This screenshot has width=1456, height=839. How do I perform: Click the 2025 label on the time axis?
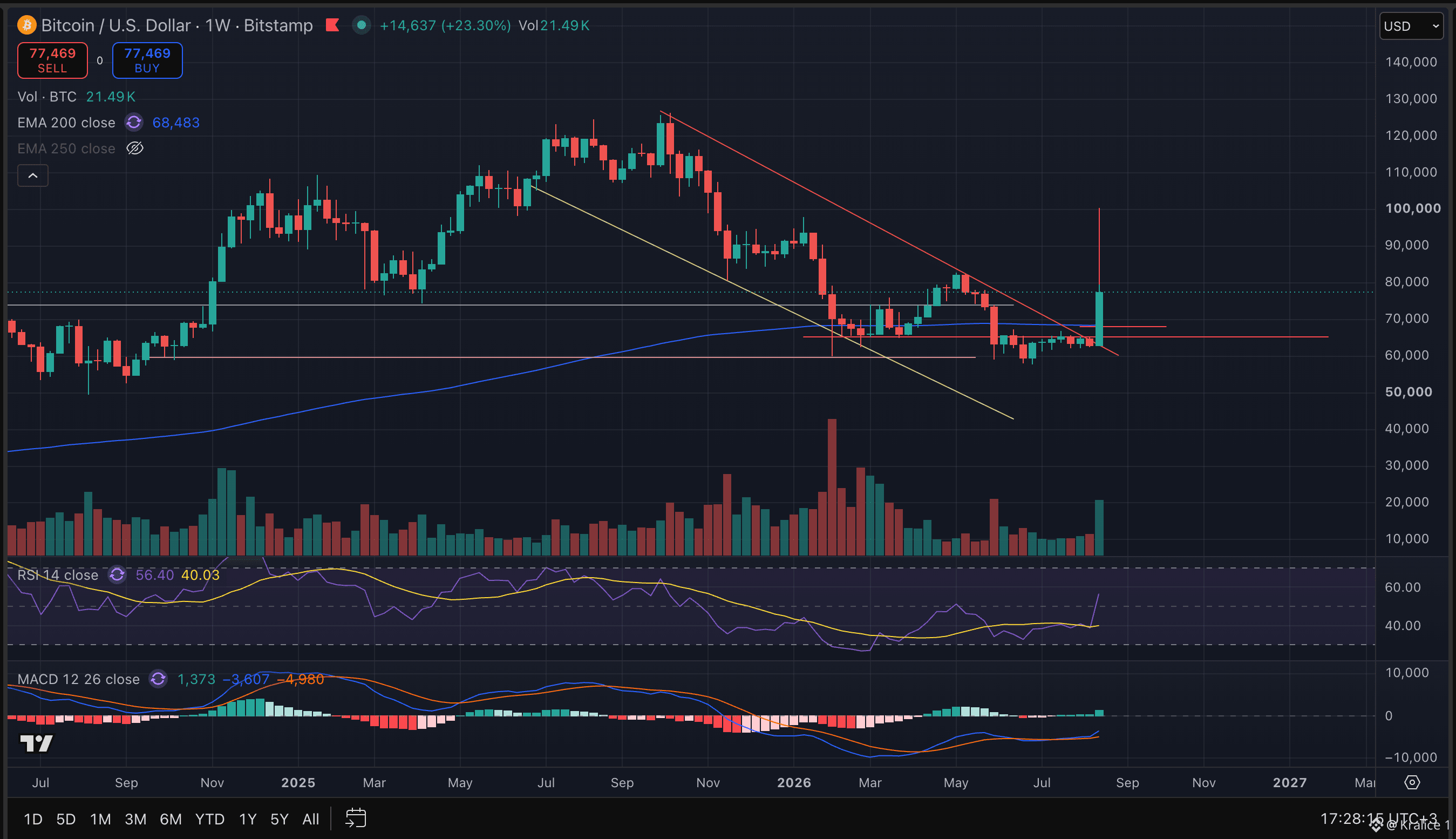[298, 782]
